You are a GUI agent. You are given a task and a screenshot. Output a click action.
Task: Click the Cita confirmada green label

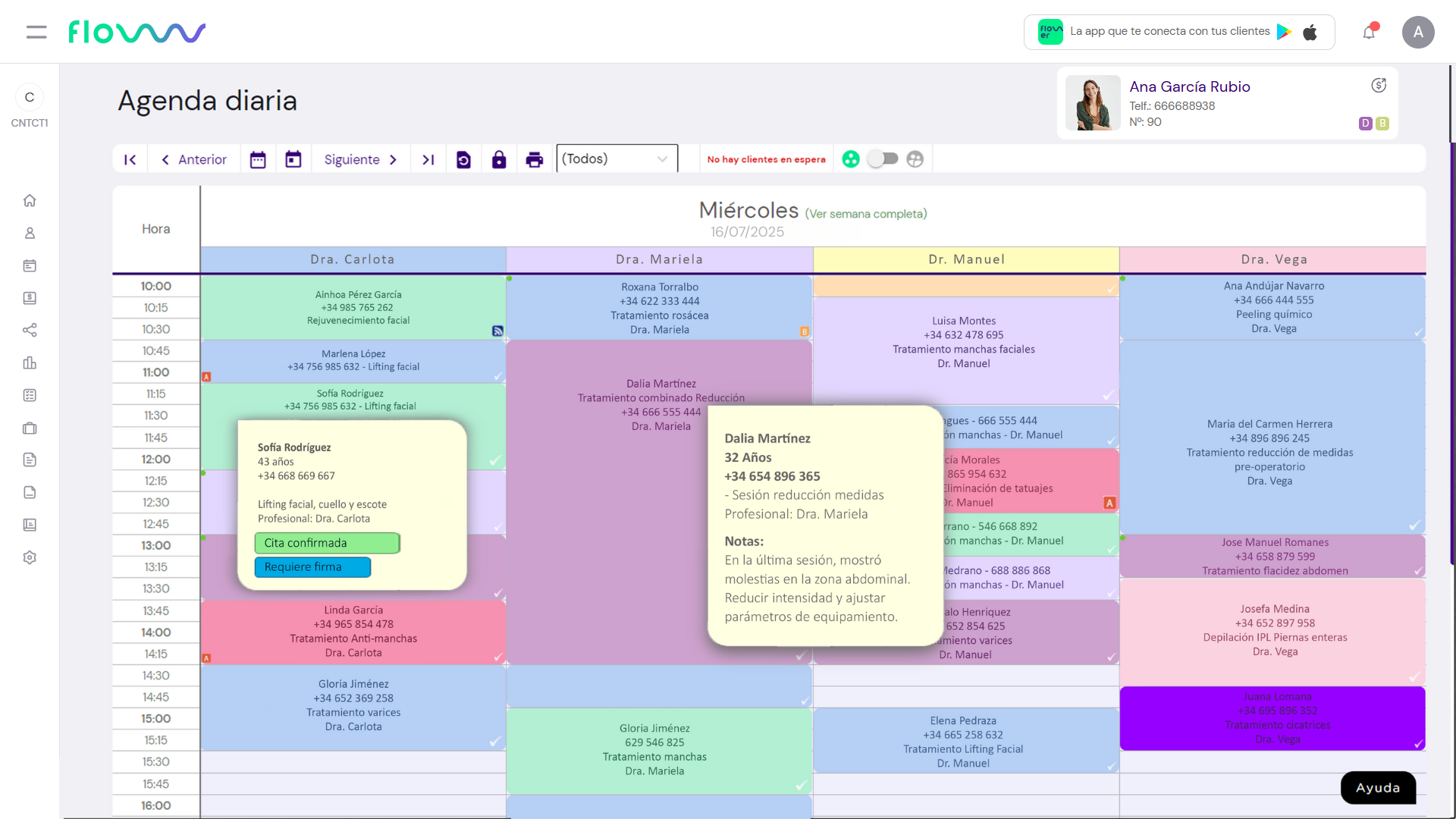pyautogui.click(x=327, y=543)
